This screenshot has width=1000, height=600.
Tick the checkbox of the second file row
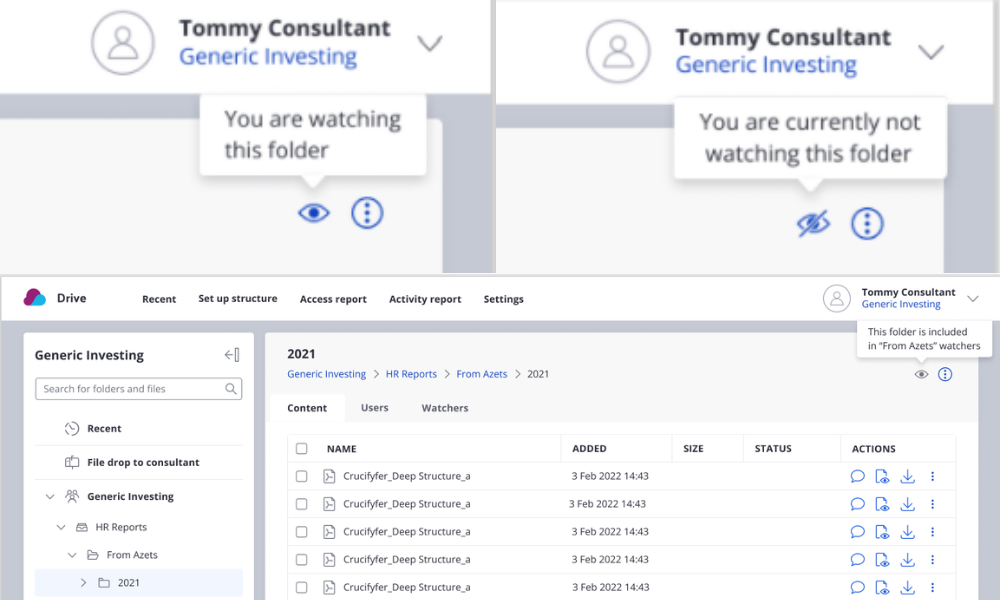tap(302, 504)
